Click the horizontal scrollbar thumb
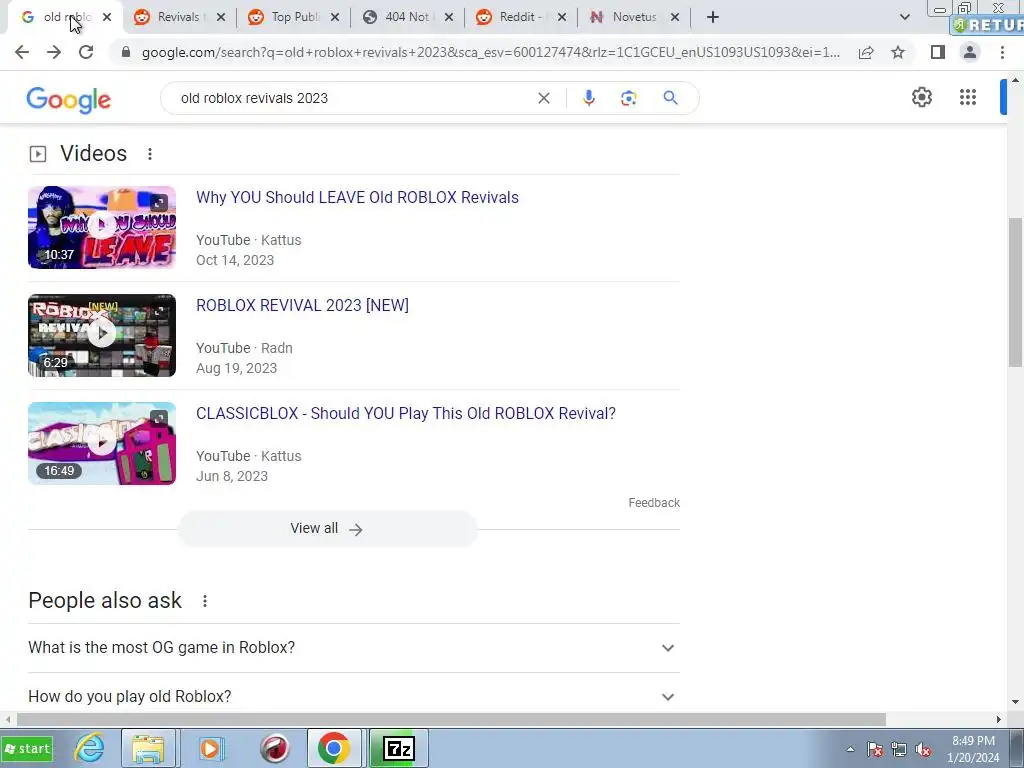 pyautogui.click(x=451, y=719)
